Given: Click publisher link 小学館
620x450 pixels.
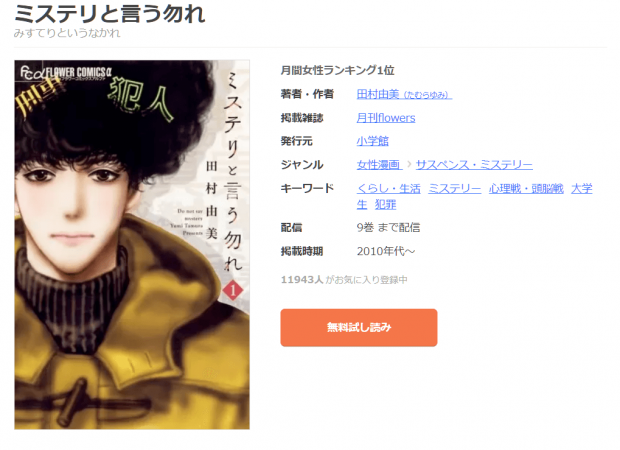Looking at the screenshot, I should [x=372, y=141].
